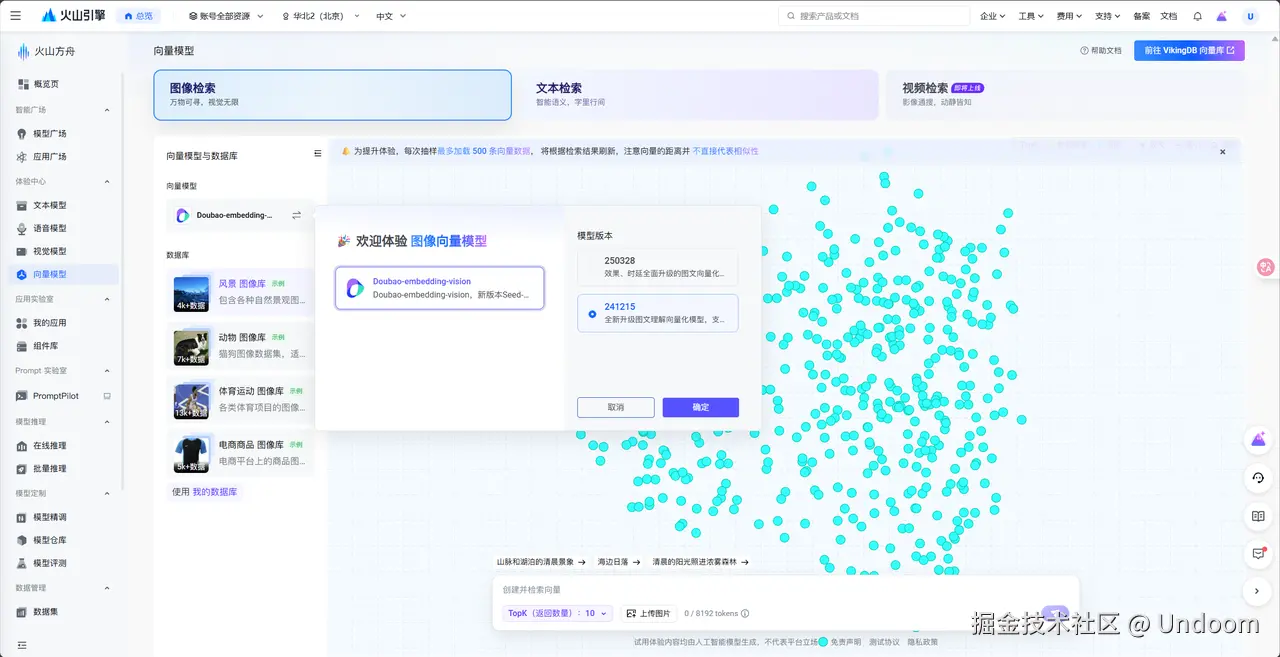1280x657 pixels.
Task: Click 山脉和湖泊的清晨景象 suggestion
Action: point(541,562)
